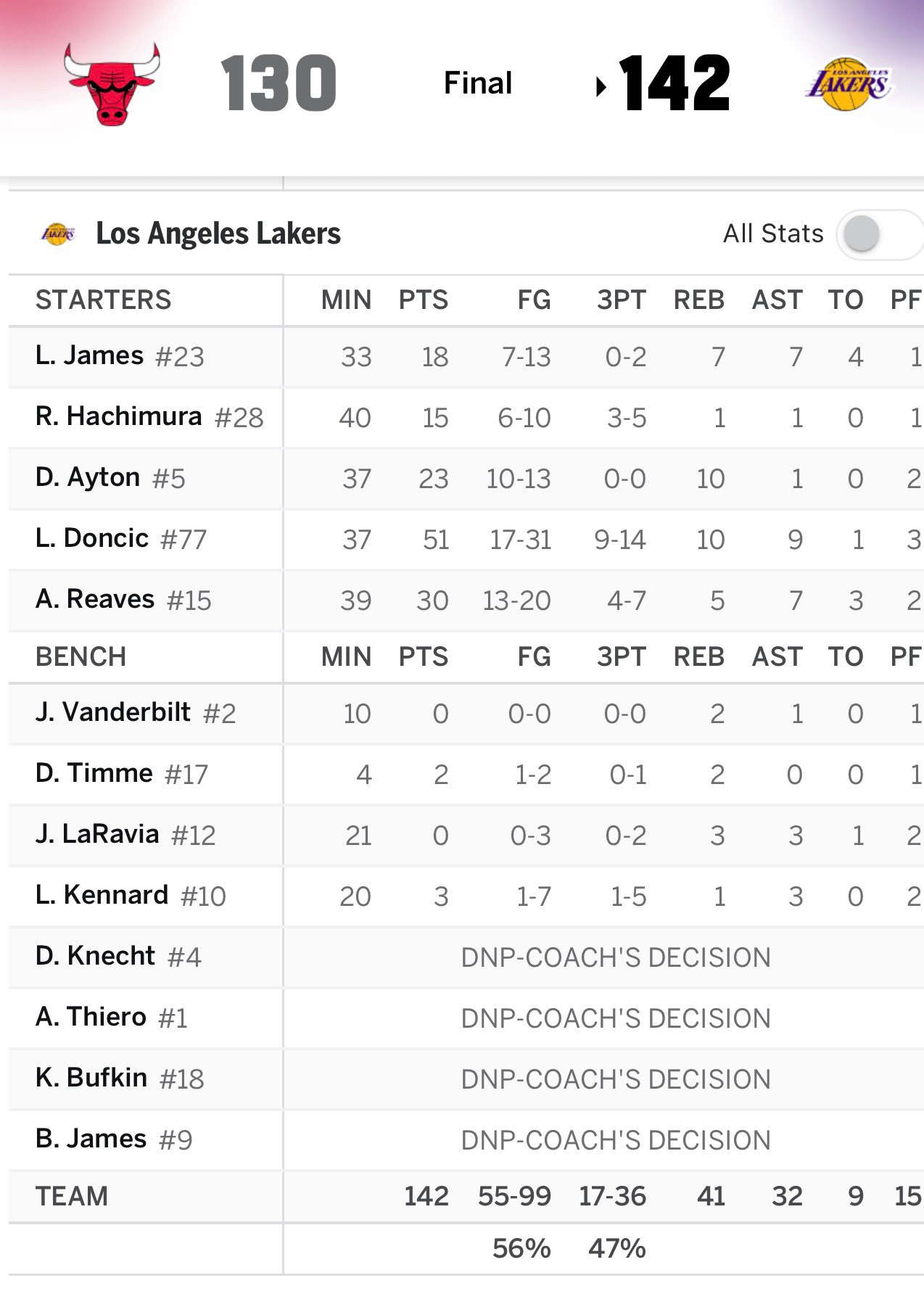The image size is (924, 1299).
Task: Tap the Lakers logo in score header
Action: (848, 83)
